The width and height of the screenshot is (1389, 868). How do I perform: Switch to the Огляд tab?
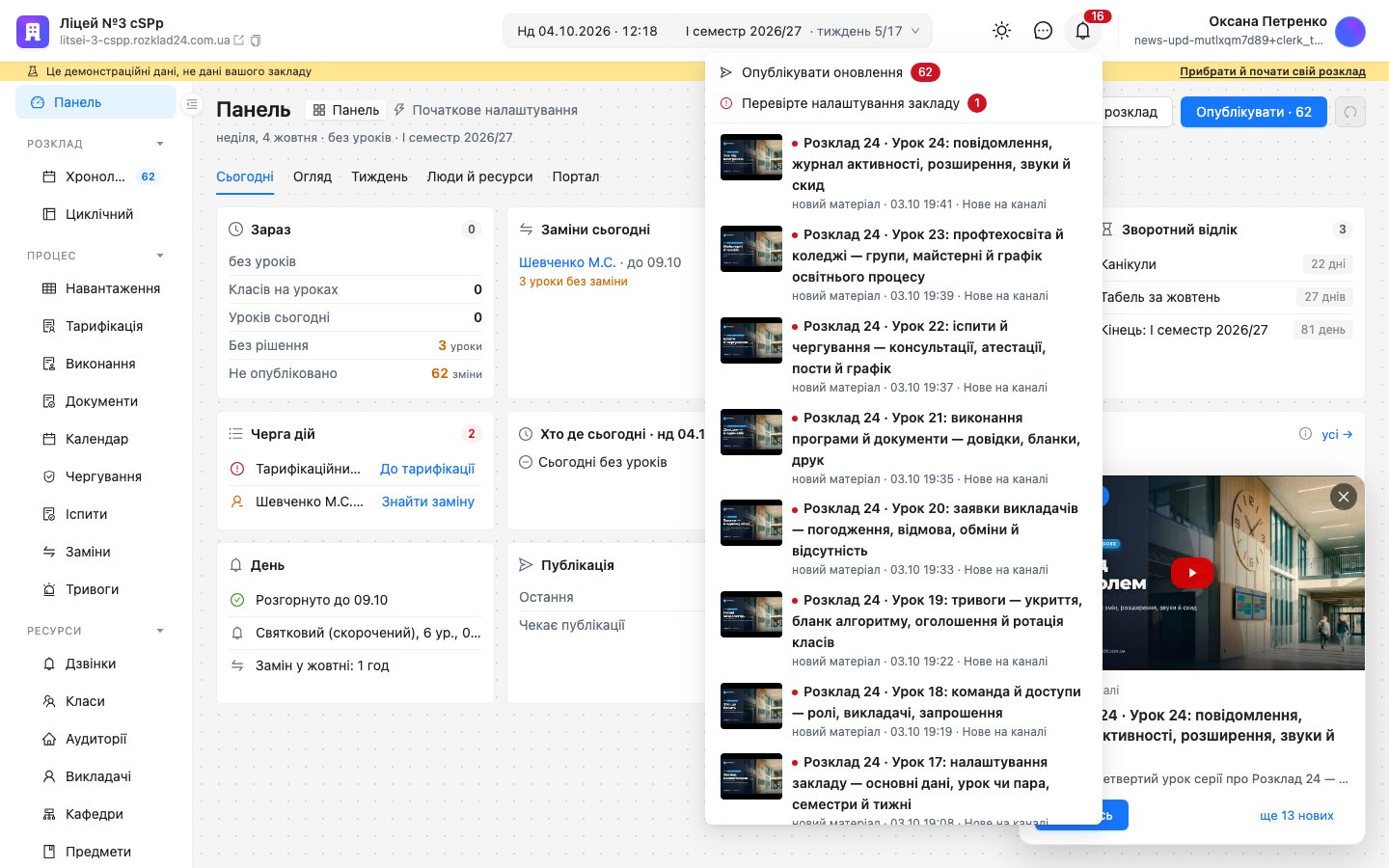coord(313,176)
